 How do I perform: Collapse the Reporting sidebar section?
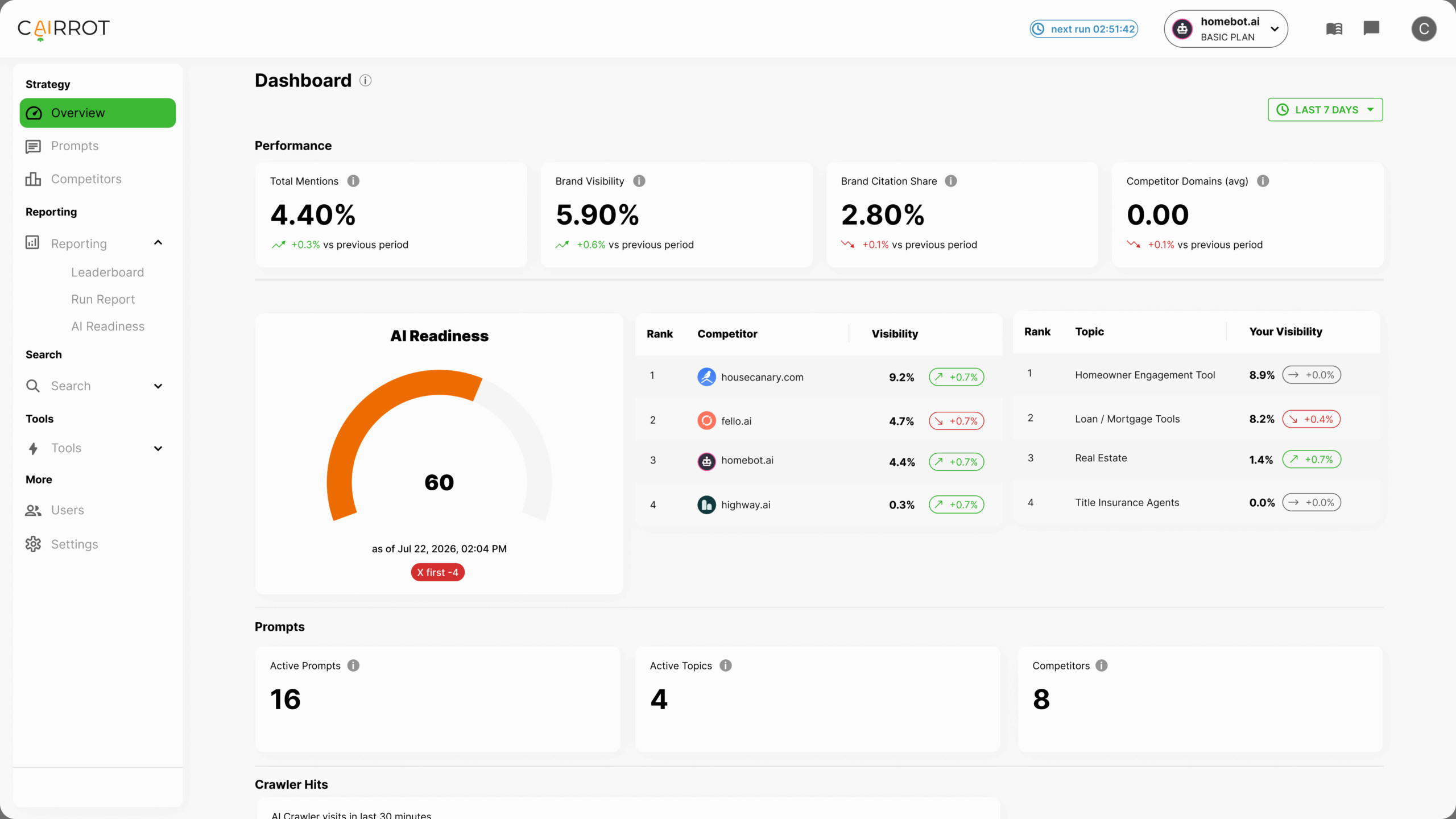point(158,243)
